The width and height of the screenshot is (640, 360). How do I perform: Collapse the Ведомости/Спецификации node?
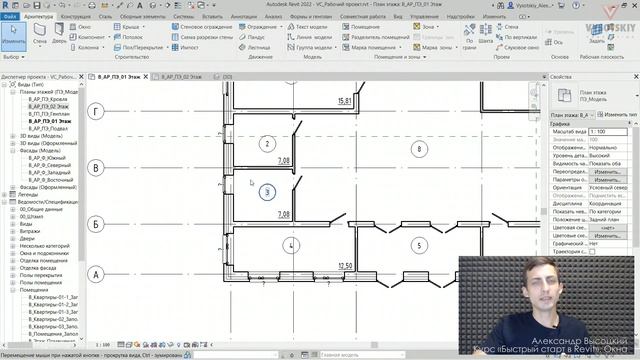coord(4,202)
